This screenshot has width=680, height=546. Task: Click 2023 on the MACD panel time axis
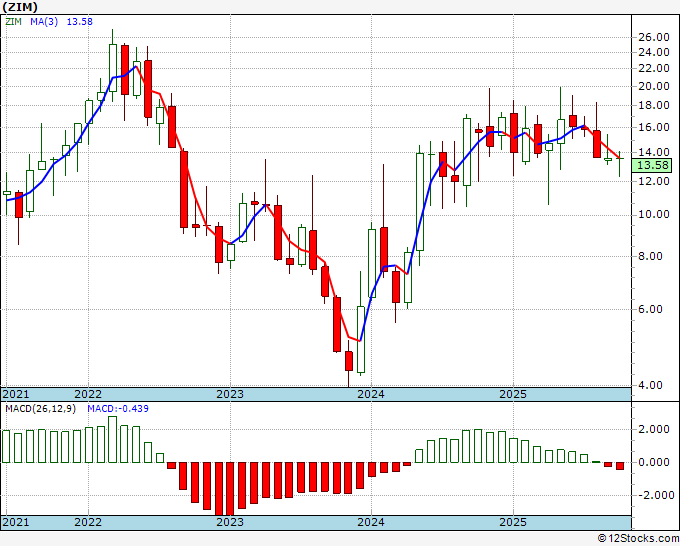(230, 522)
